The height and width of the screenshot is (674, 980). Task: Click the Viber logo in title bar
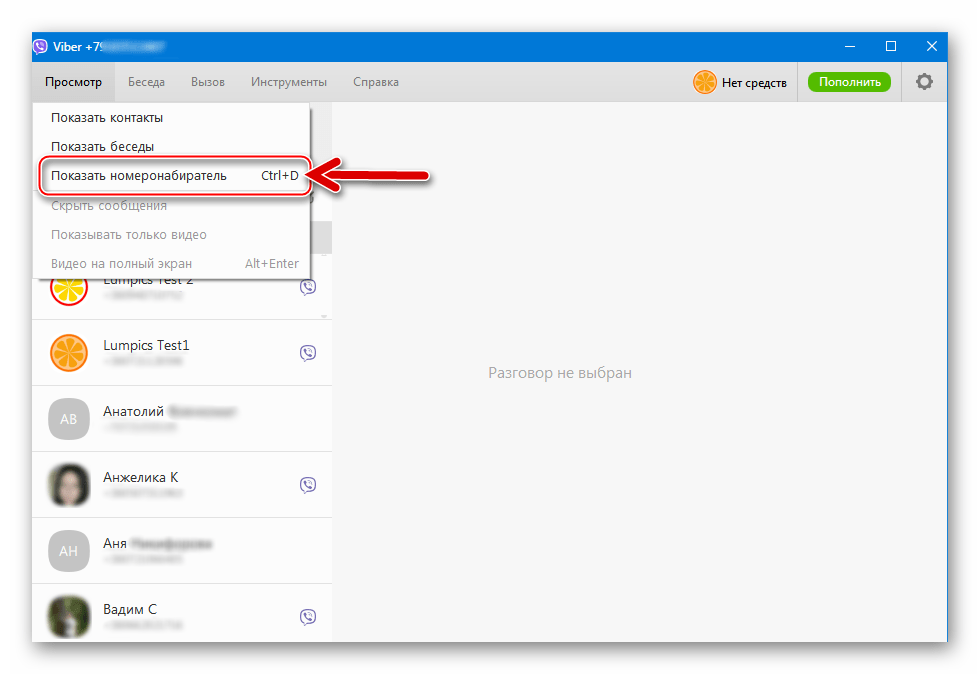tap(41, 47)
